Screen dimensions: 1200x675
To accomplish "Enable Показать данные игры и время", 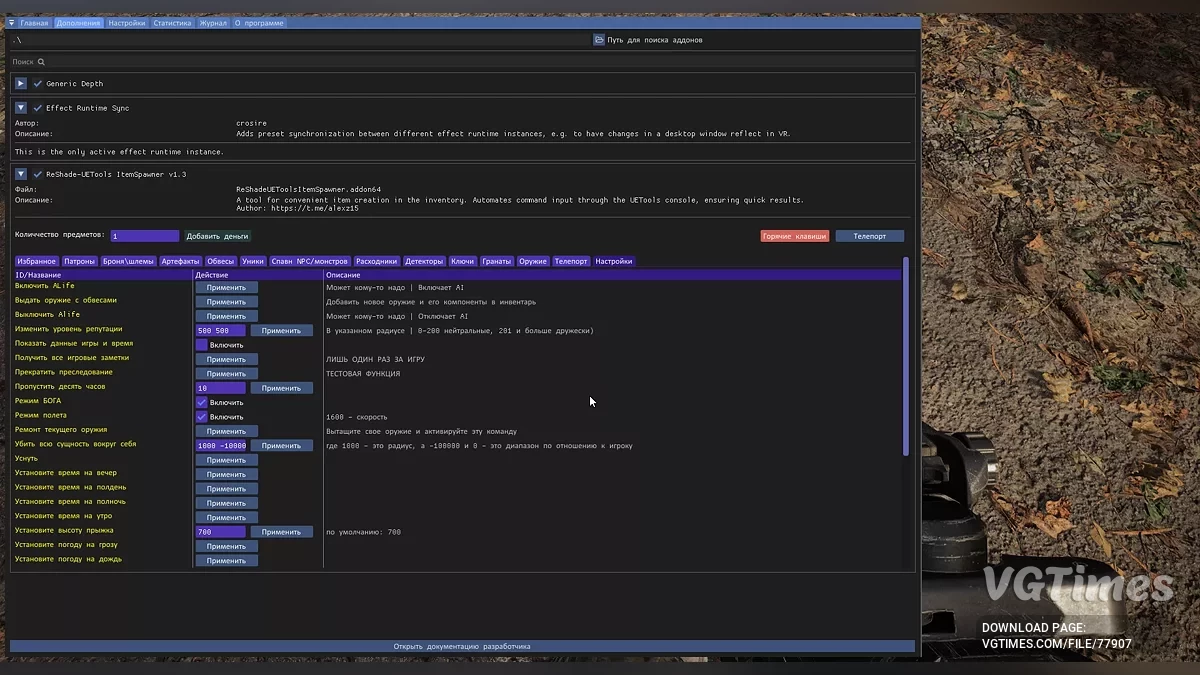I will click(201, 345).
